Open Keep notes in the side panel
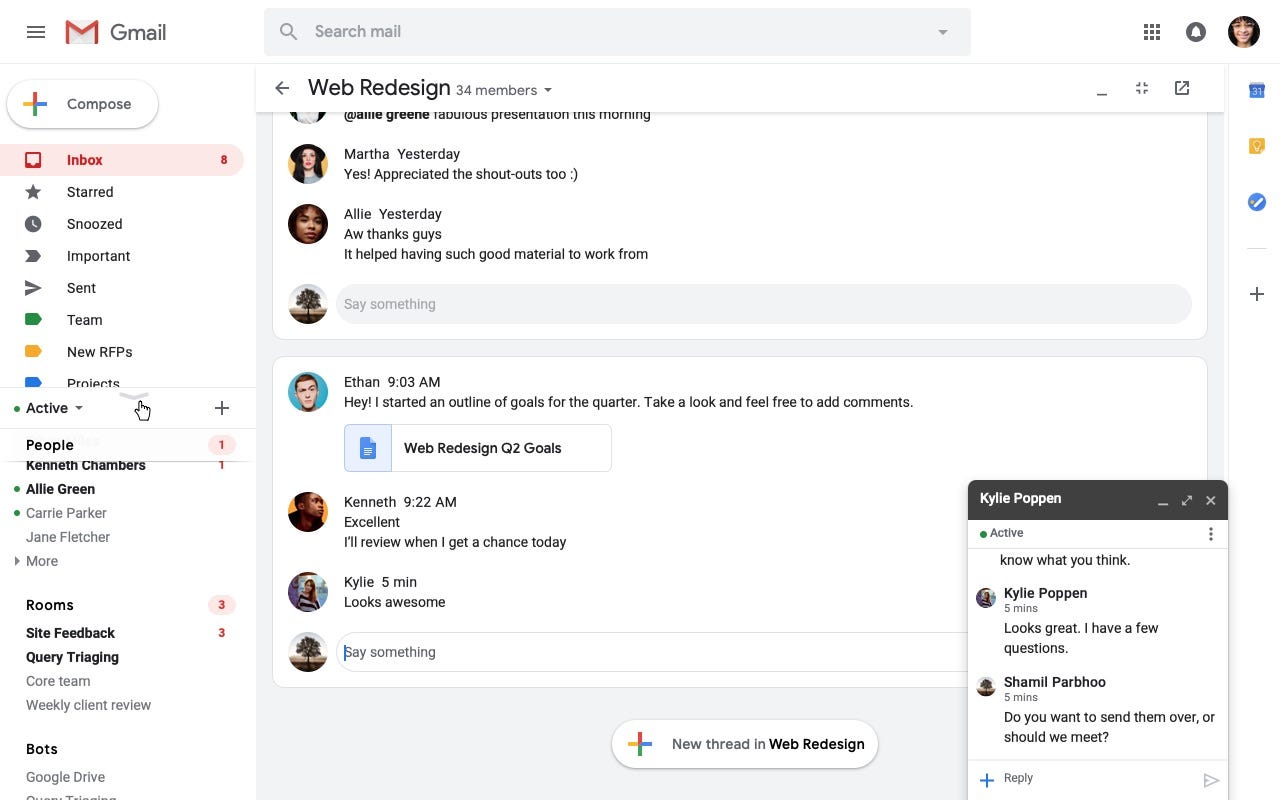Screen dimensions: 1280x800 (x=1257, y=146)
